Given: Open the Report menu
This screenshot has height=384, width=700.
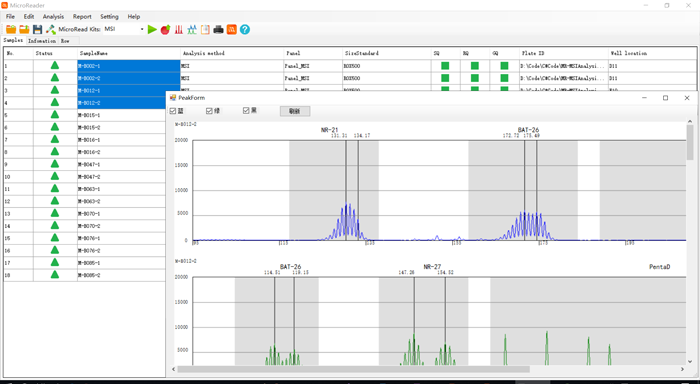Looking at the screenshot, I should (82, 17).
